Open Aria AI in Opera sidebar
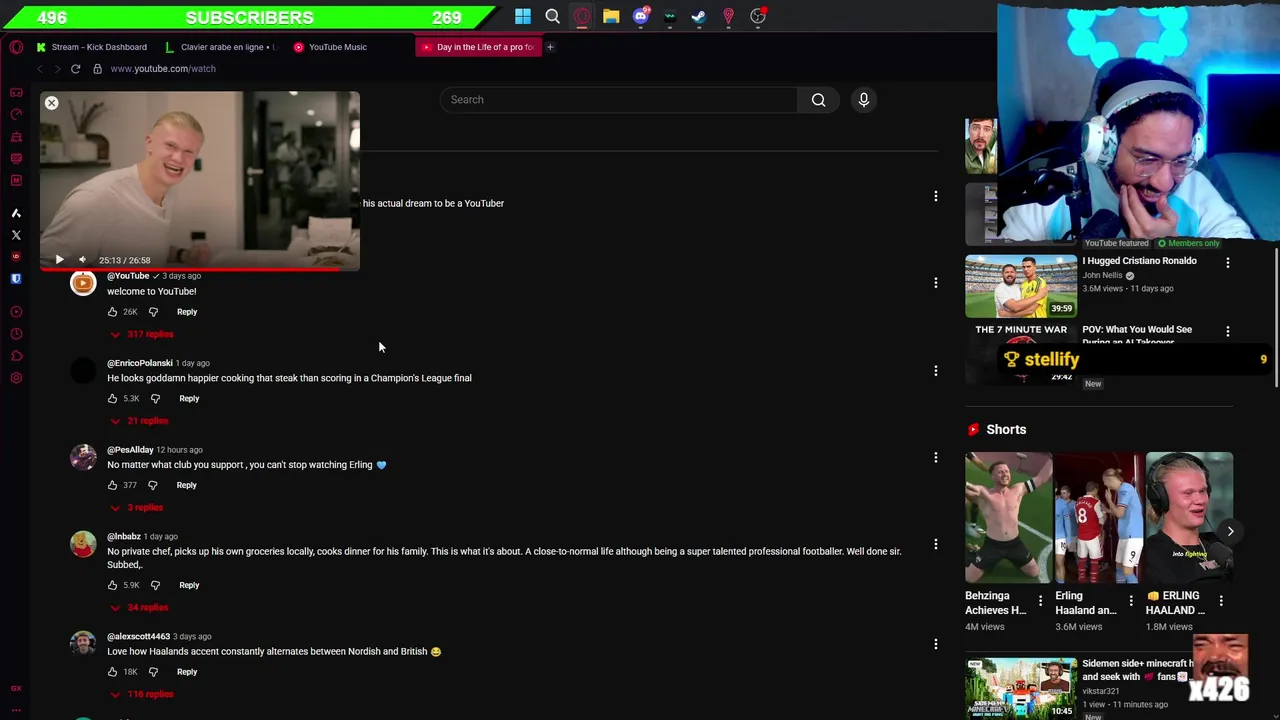Screen dimensions: 1280x720 coord(16,213)
